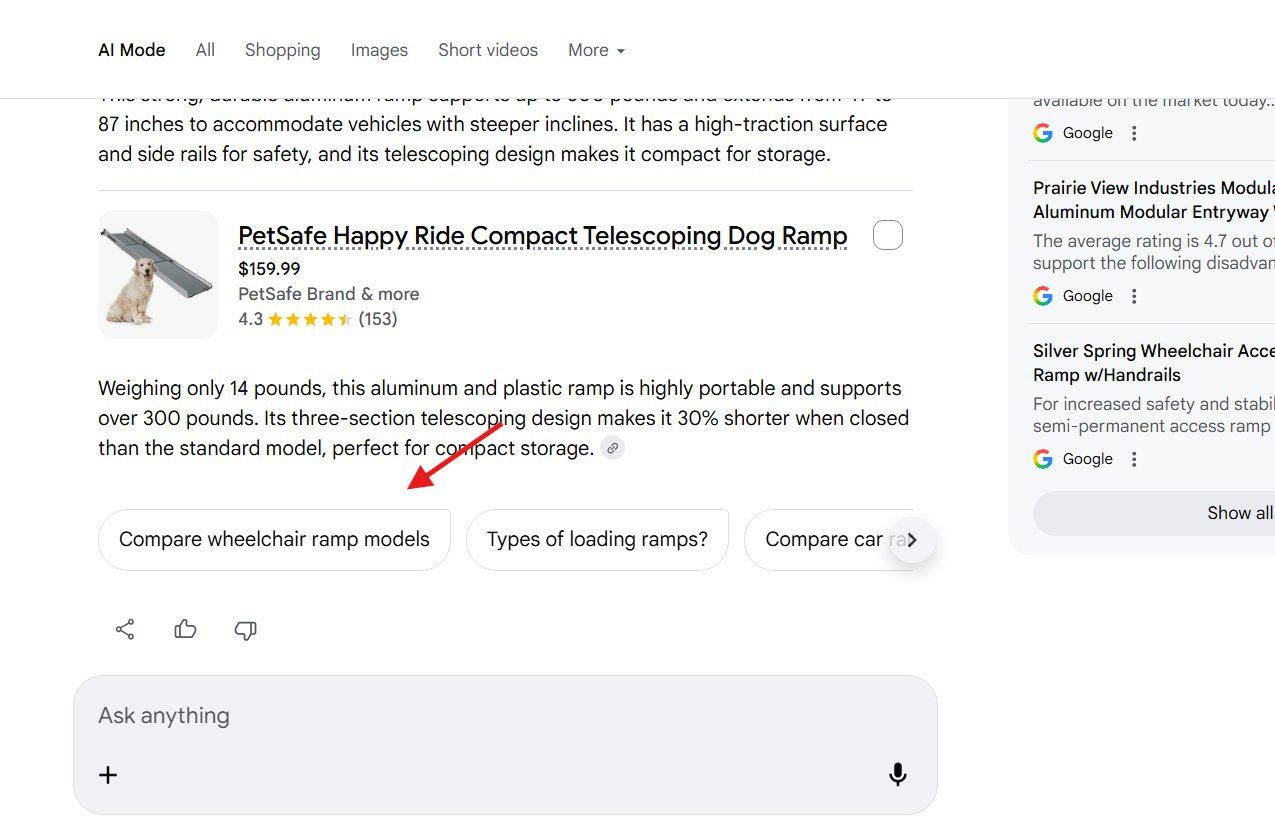1275x836 pixels.
Task: Click into the Ask anything input field
Action: [480, 716]
